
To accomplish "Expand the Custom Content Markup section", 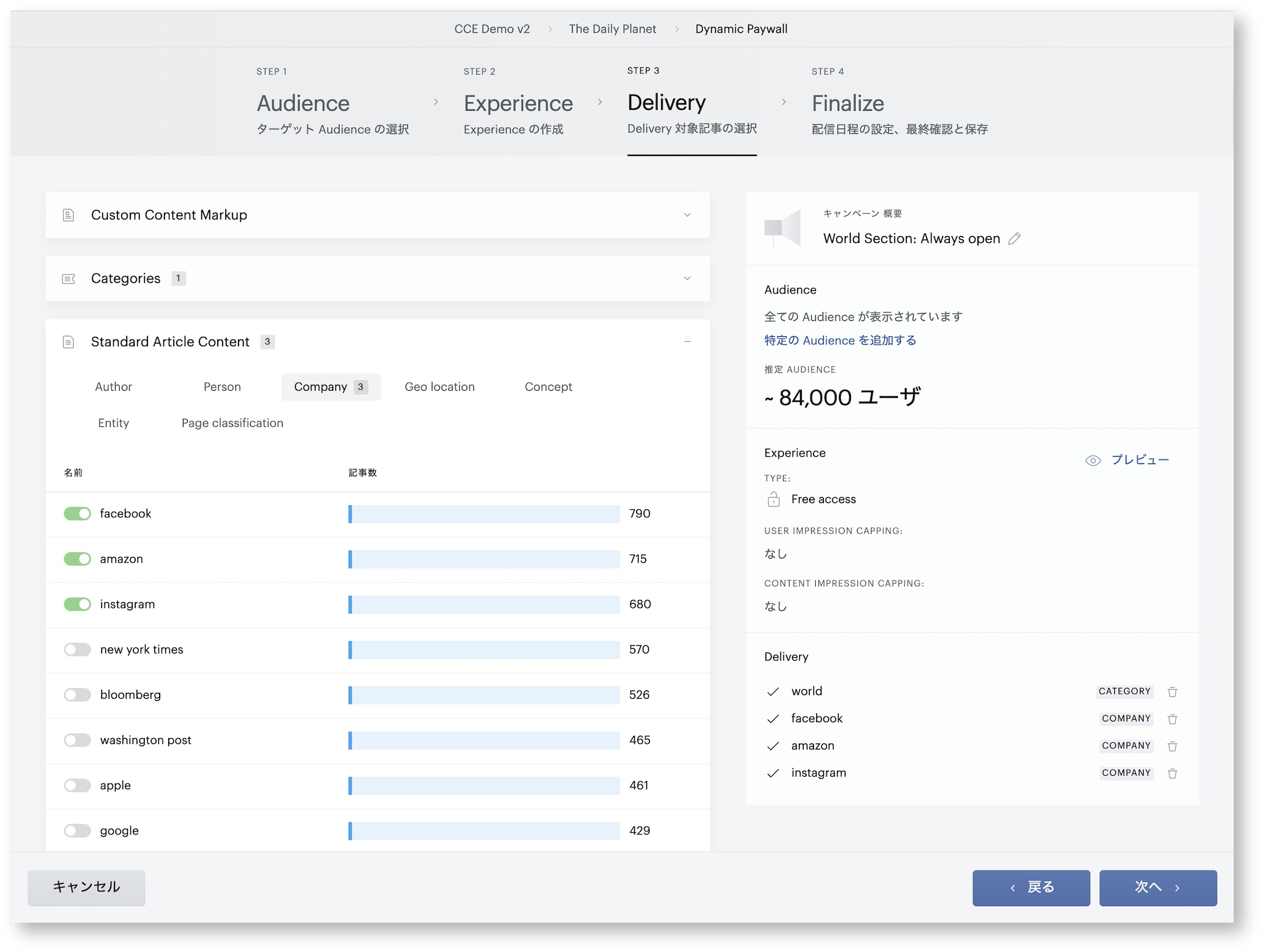I will point(377,215).
